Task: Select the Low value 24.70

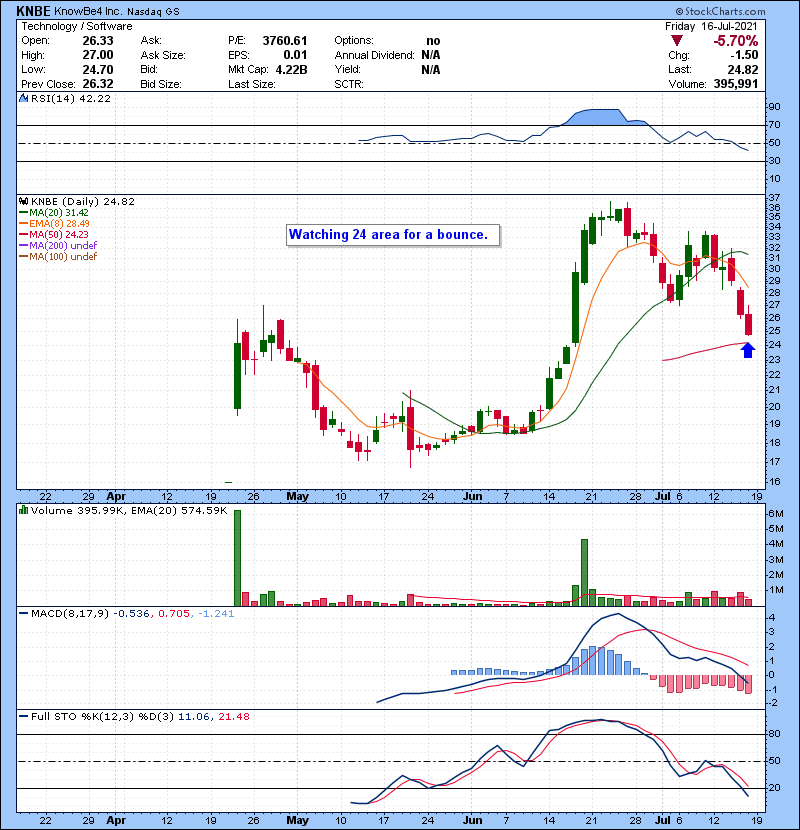Action: (98, 69)
